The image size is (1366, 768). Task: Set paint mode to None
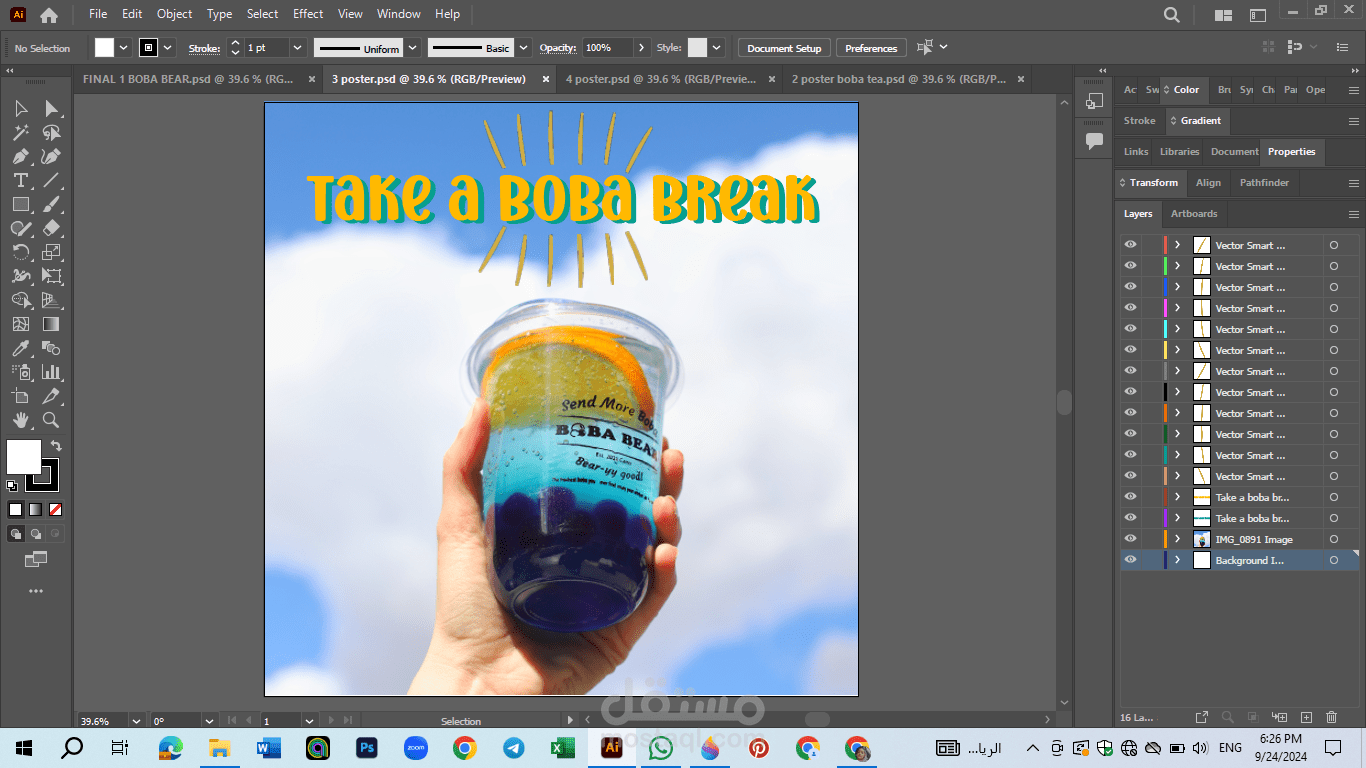[55, 509]
